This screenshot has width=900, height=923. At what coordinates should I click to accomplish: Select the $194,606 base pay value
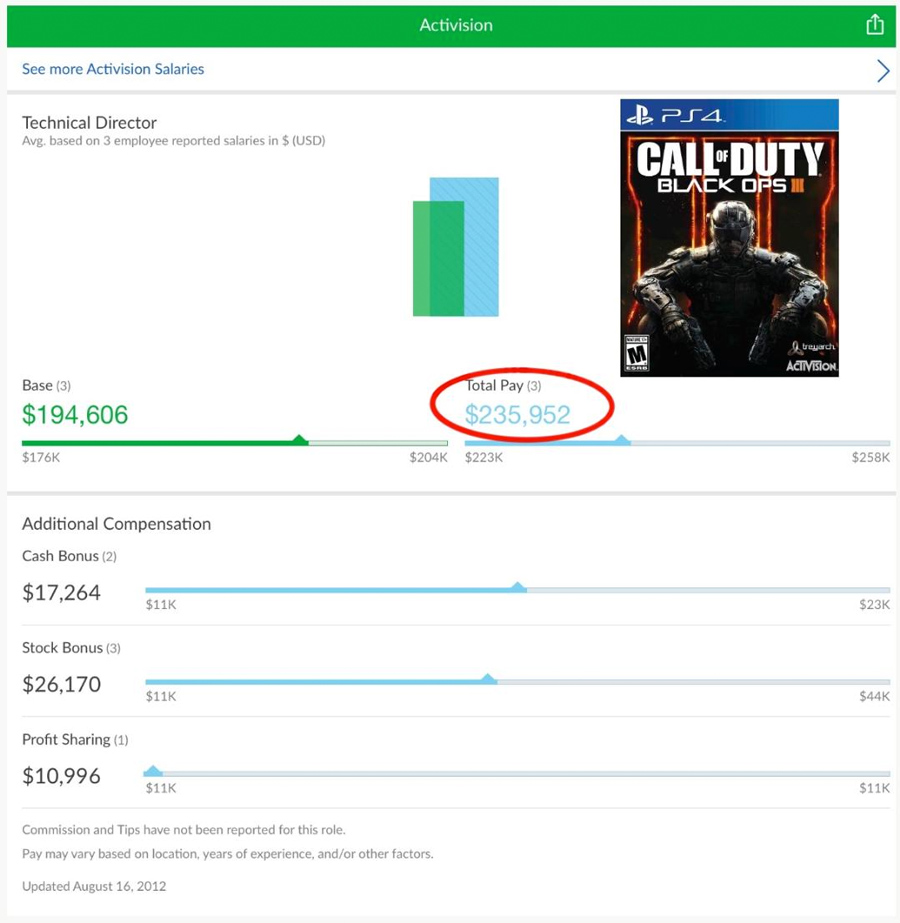pyautogui.click(x=75, y=414)
